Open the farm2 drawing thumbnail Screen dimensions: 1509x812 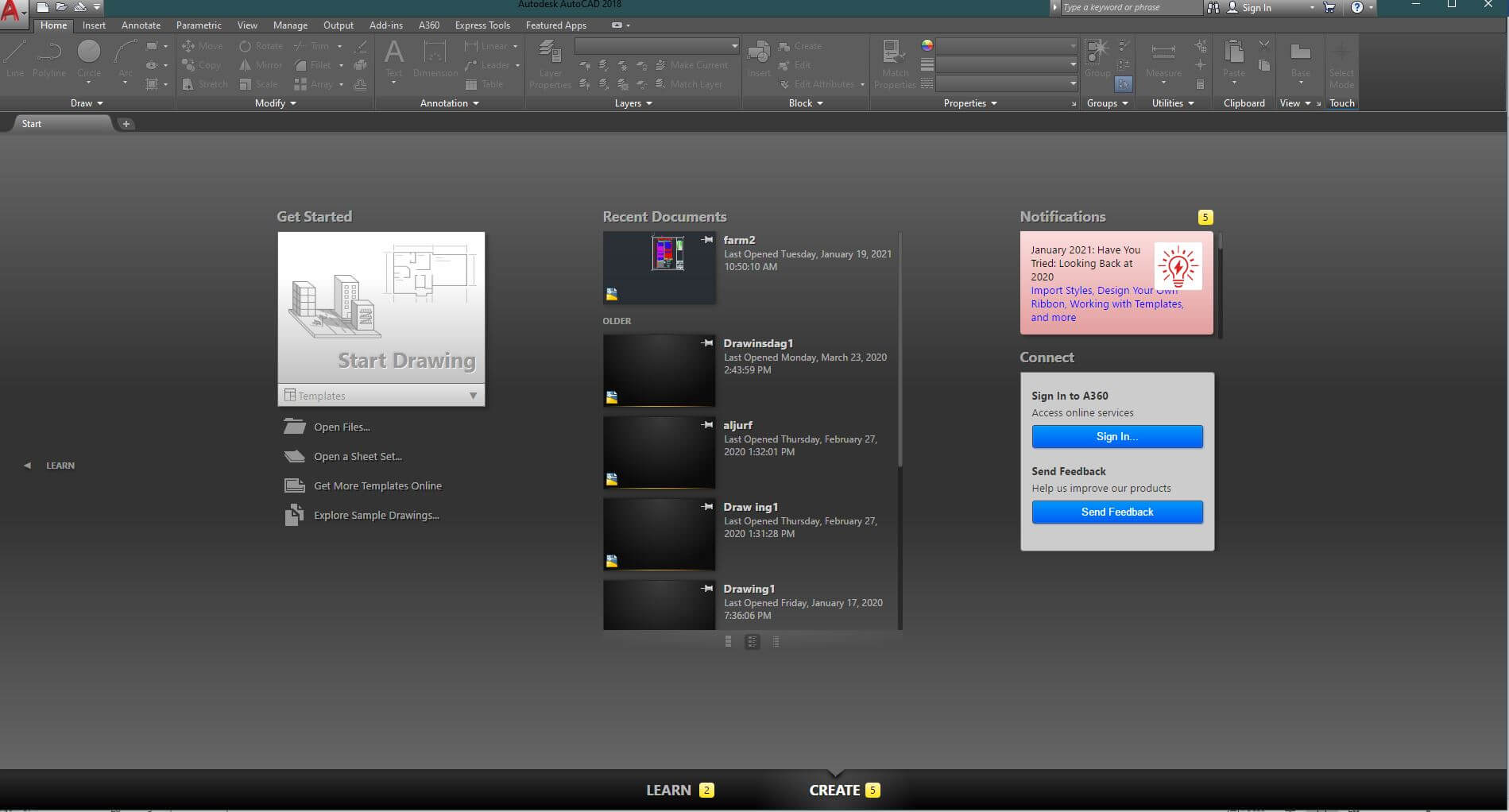[660, 268]
